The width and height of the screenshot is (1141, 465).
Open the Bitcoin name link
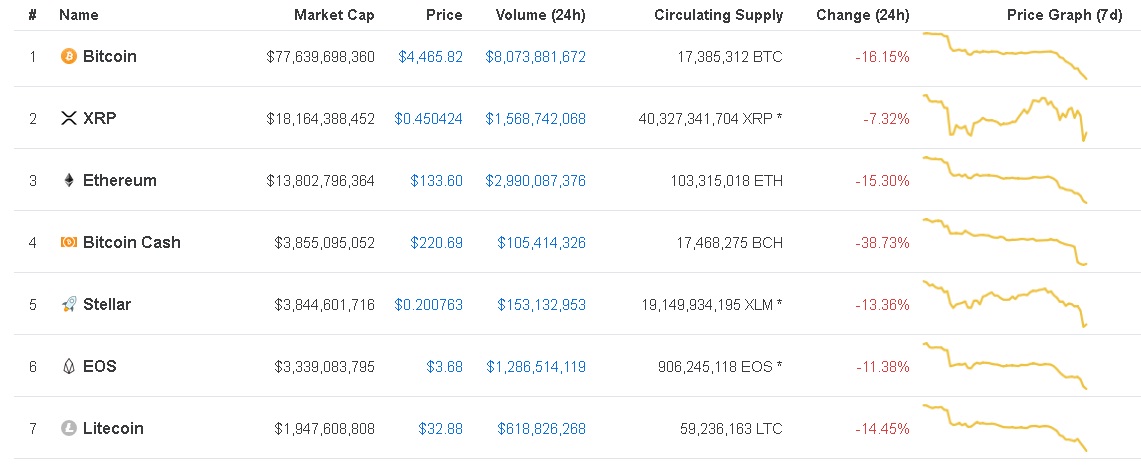coord(110,57)
